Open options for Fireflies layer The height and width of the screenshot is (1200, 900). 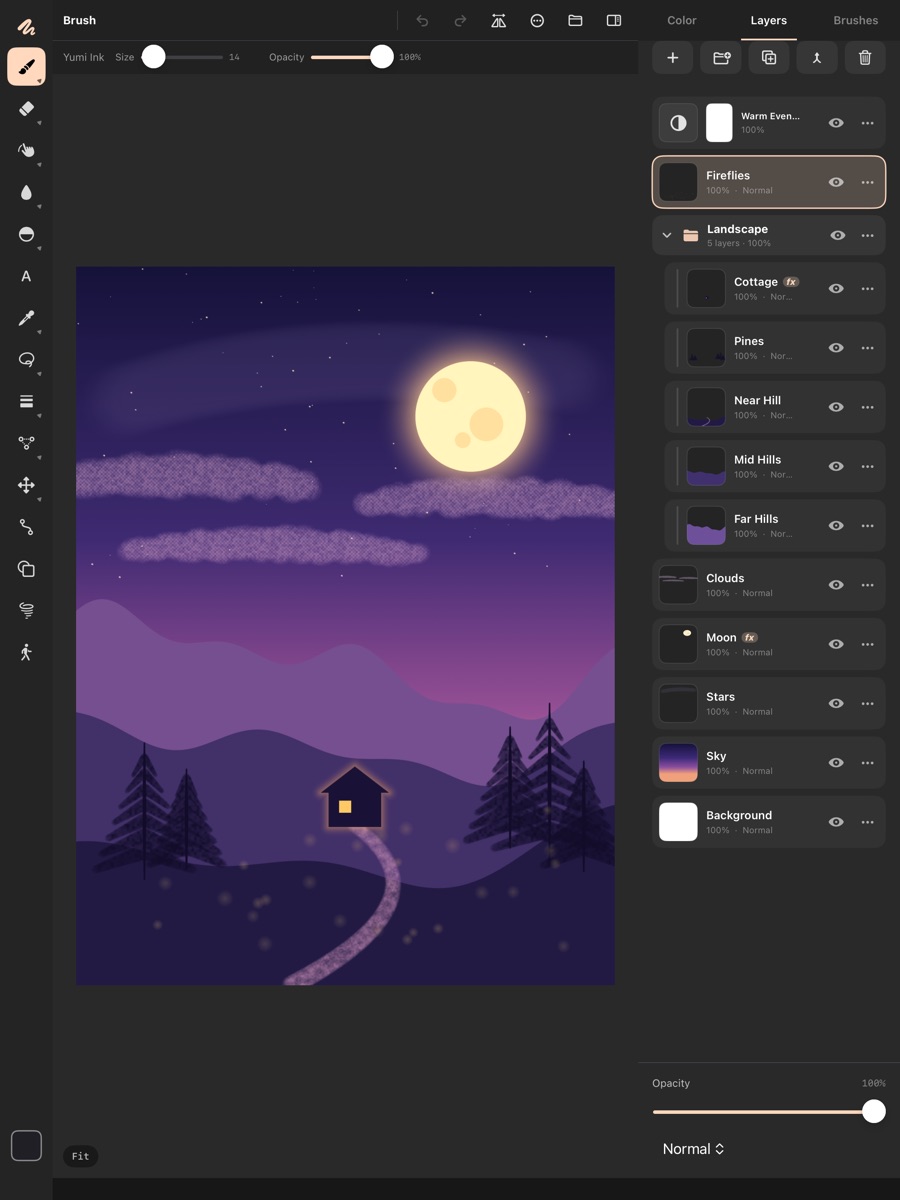[x=867, y=182]
